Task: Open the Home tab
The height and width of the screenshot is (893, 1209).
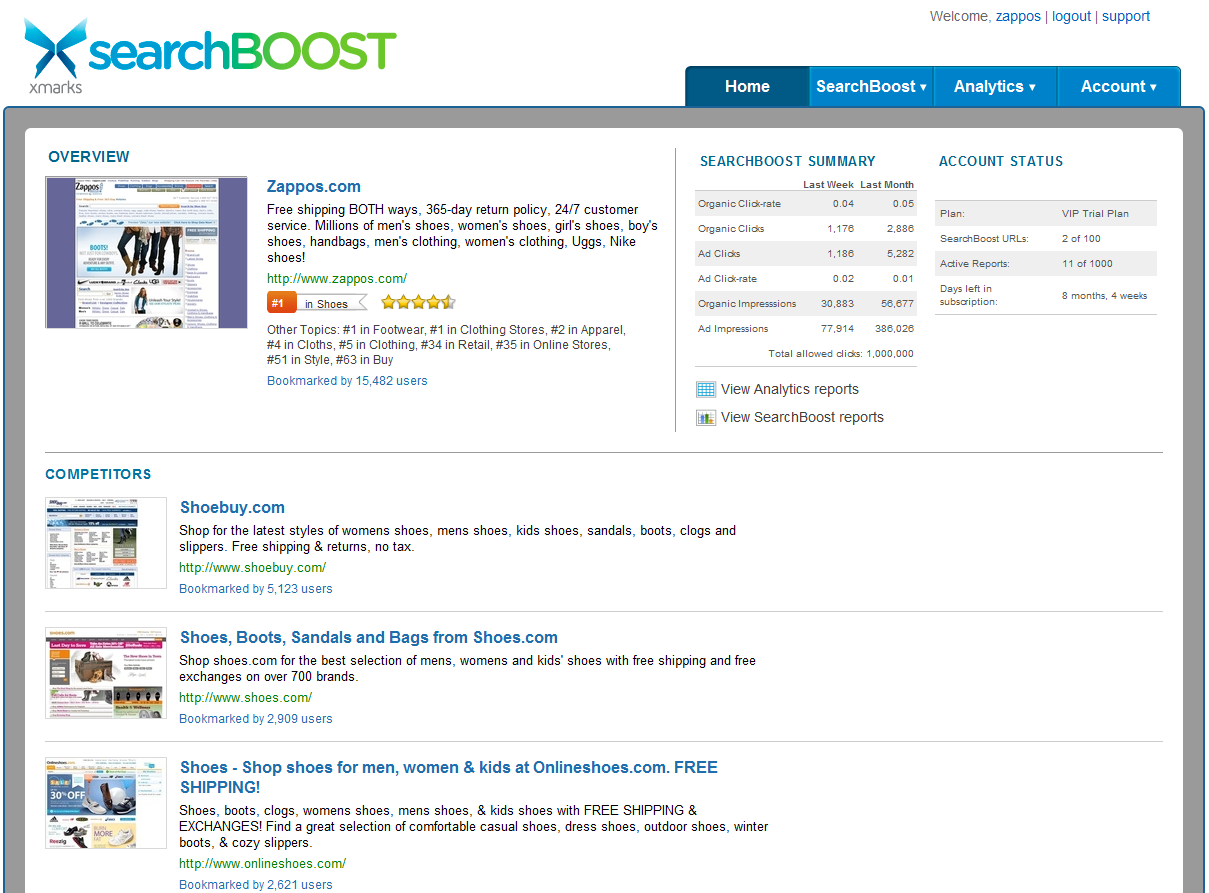Action: (x=747, y=86)
